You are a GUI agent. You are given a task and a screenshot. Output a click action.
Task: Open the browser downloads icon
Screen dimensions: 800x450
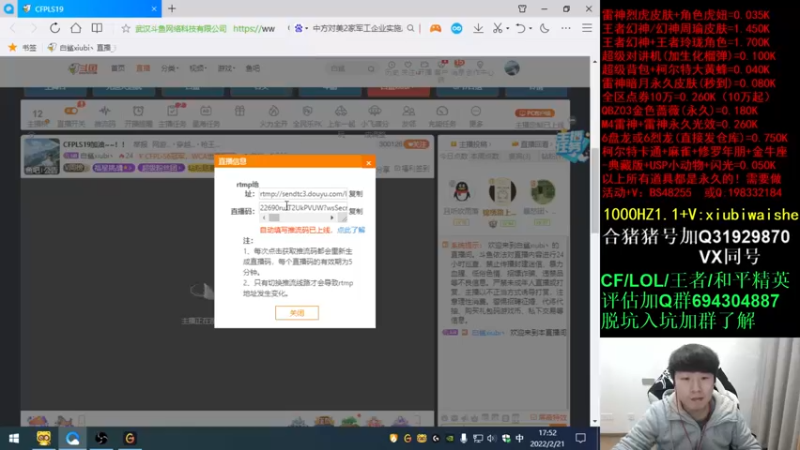tap(478, 29)
